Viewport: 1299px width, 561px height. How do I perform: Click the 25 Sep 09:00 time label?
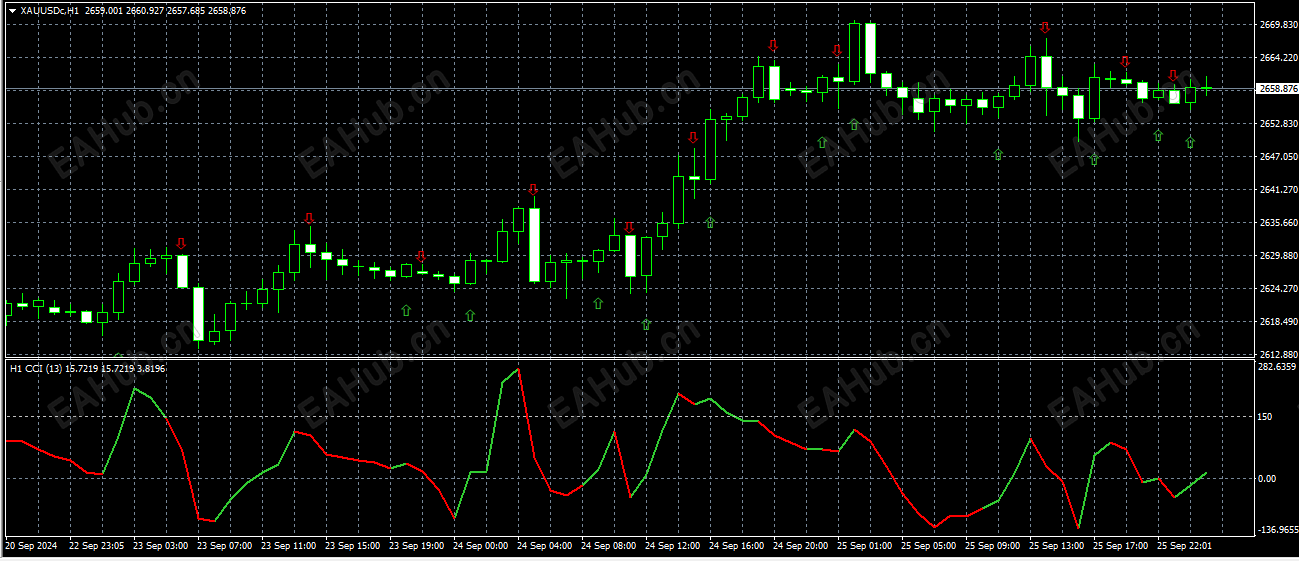(x=992, y=546)
